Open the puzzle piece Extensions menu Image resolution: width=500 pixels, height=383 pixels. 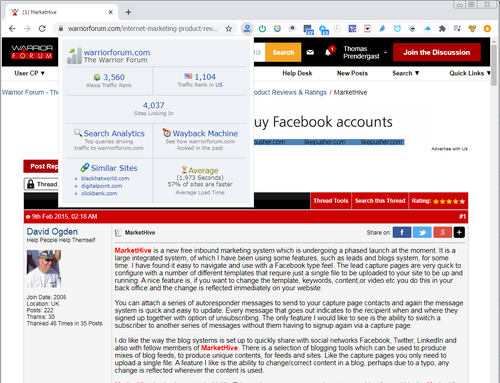click(442, 29)
